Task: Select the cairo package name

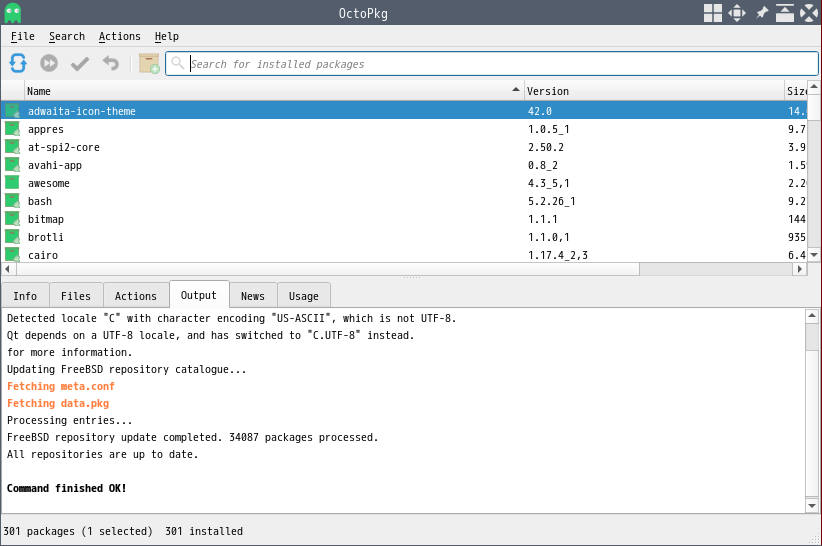Action: click(43, 255)
